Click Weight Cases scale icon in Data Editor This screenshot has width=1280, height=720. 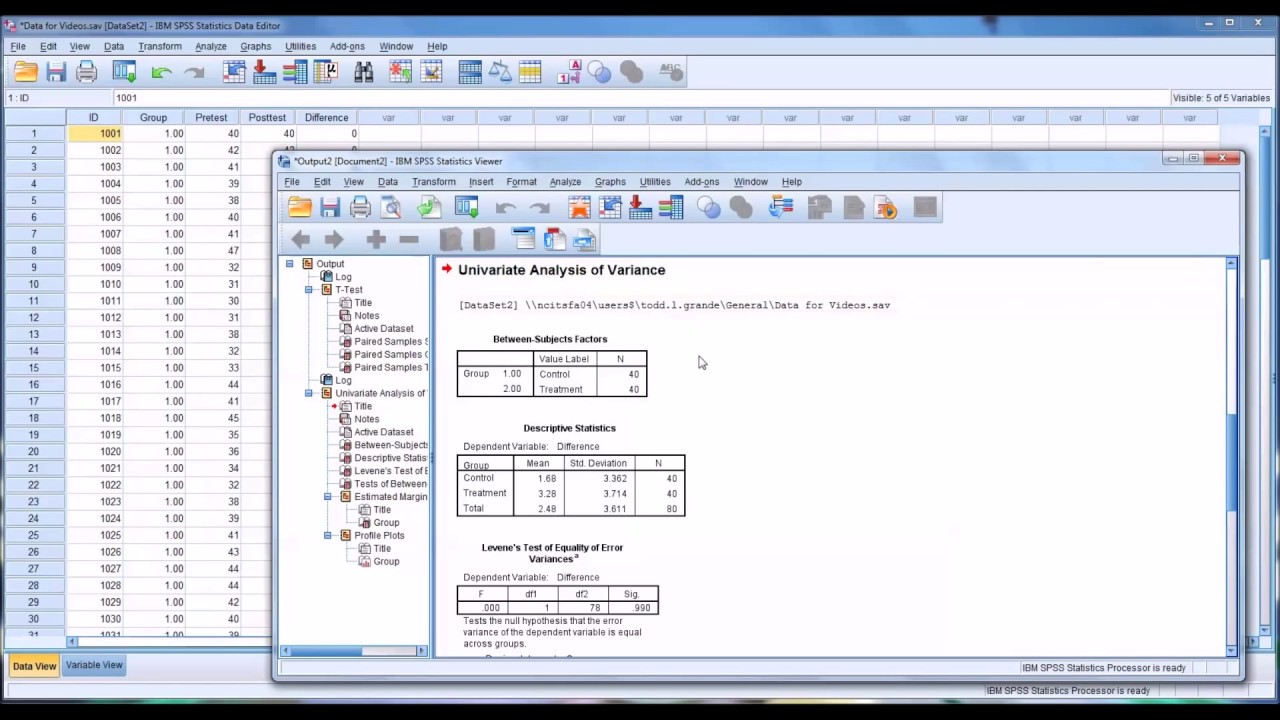[500, 71]
